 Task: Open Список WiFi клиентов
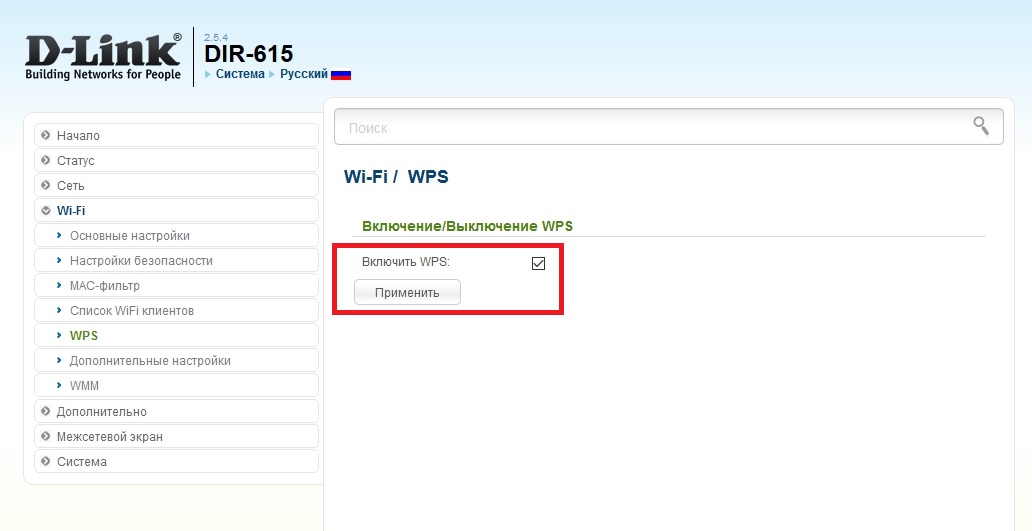click(x=131, y=311)
